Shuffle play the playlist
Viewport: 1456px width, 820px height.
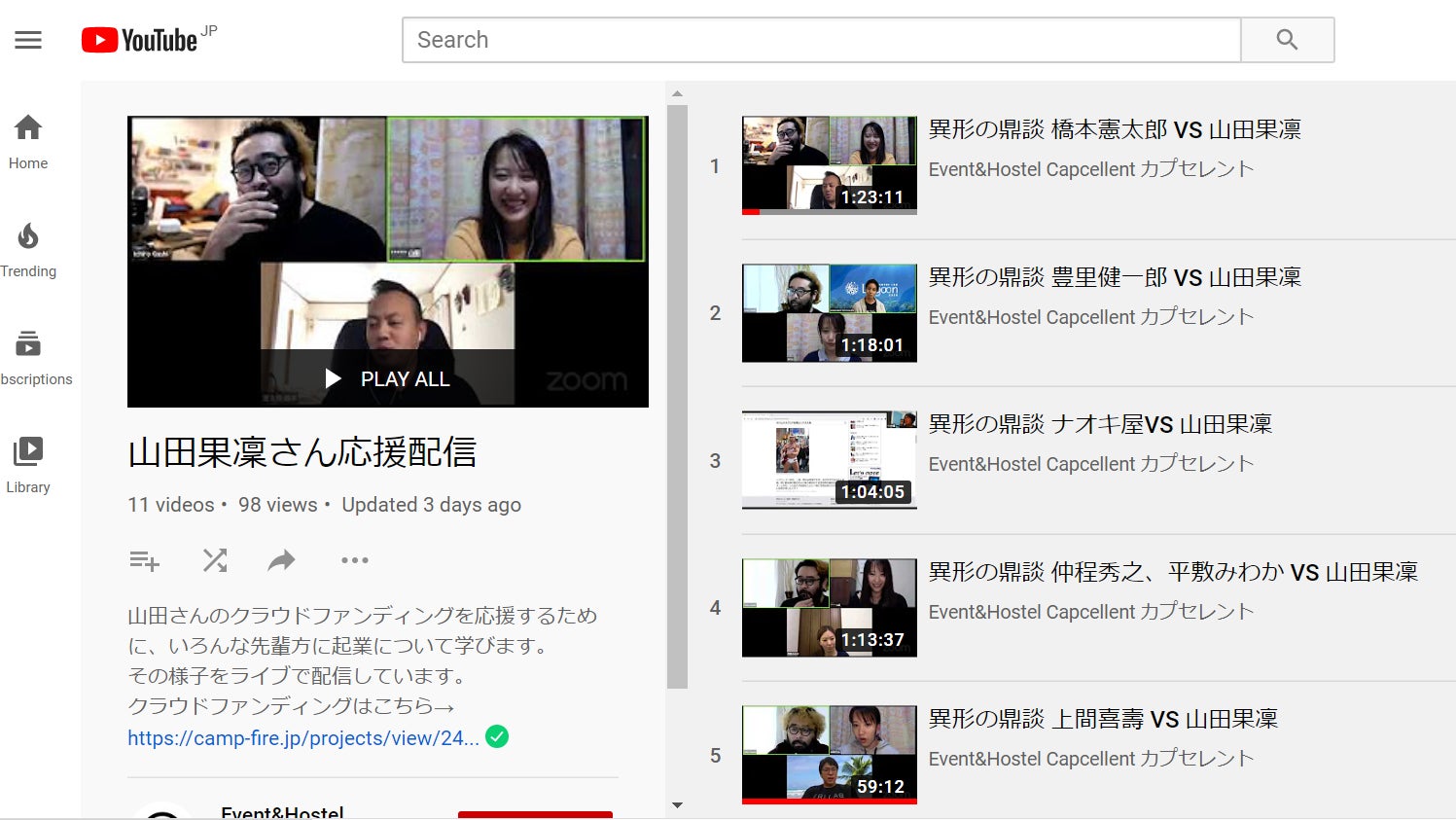(214, 560)
